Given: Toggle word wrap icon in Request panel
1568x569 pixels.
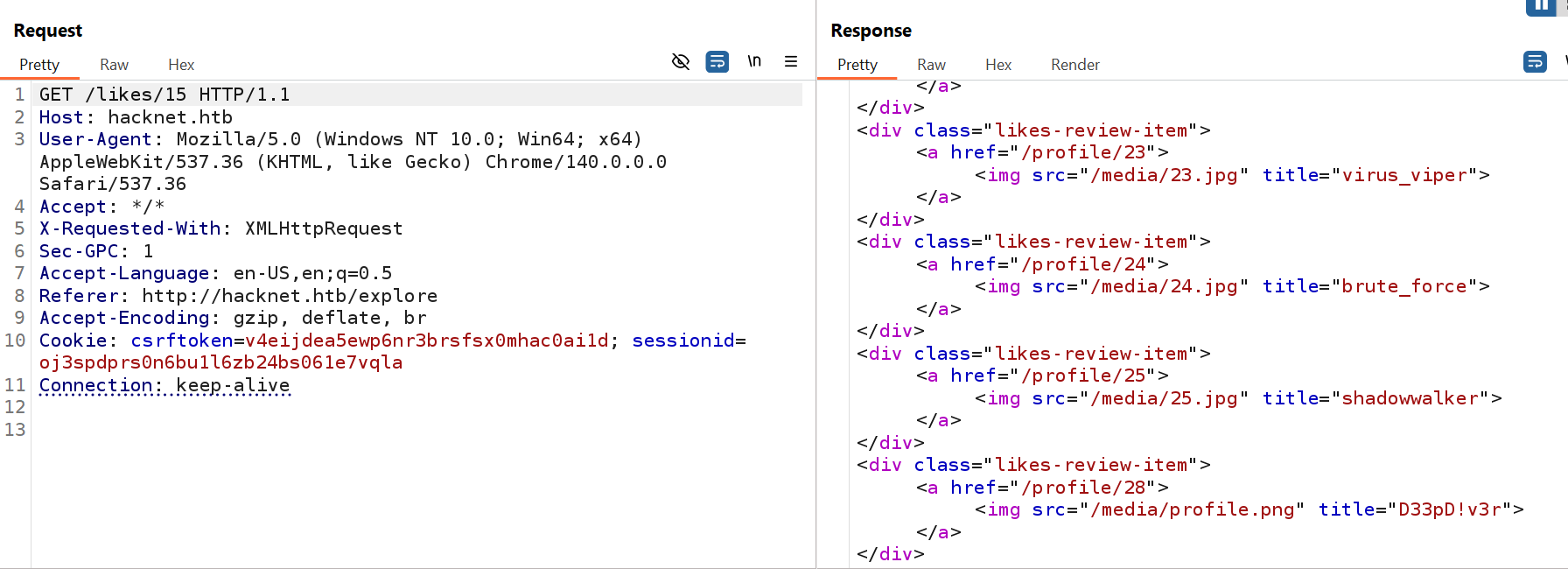Looking at the screenshot, I should click(717, 61).
